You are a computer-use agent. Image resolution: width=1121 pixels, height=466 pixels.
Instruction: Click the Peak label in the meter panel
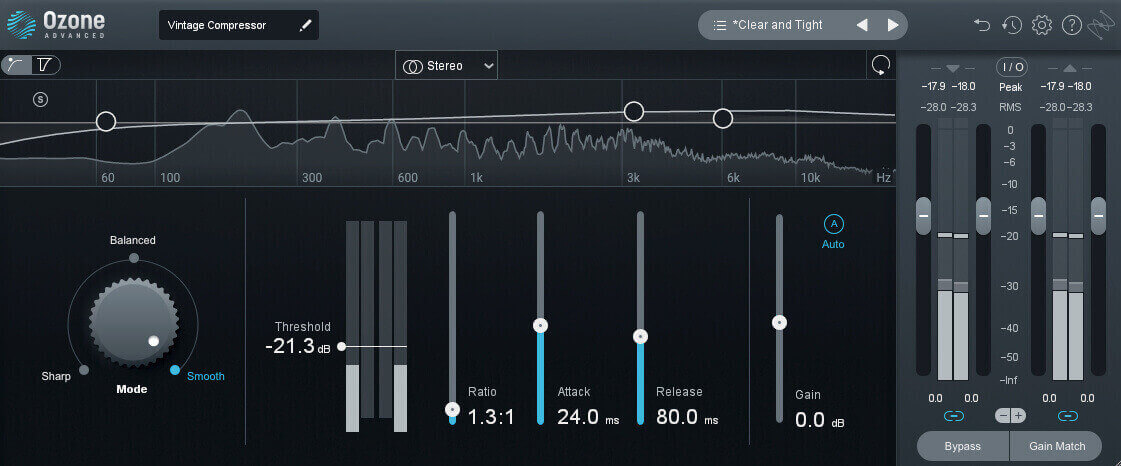pyautogui.click(x=1011, y=87)
